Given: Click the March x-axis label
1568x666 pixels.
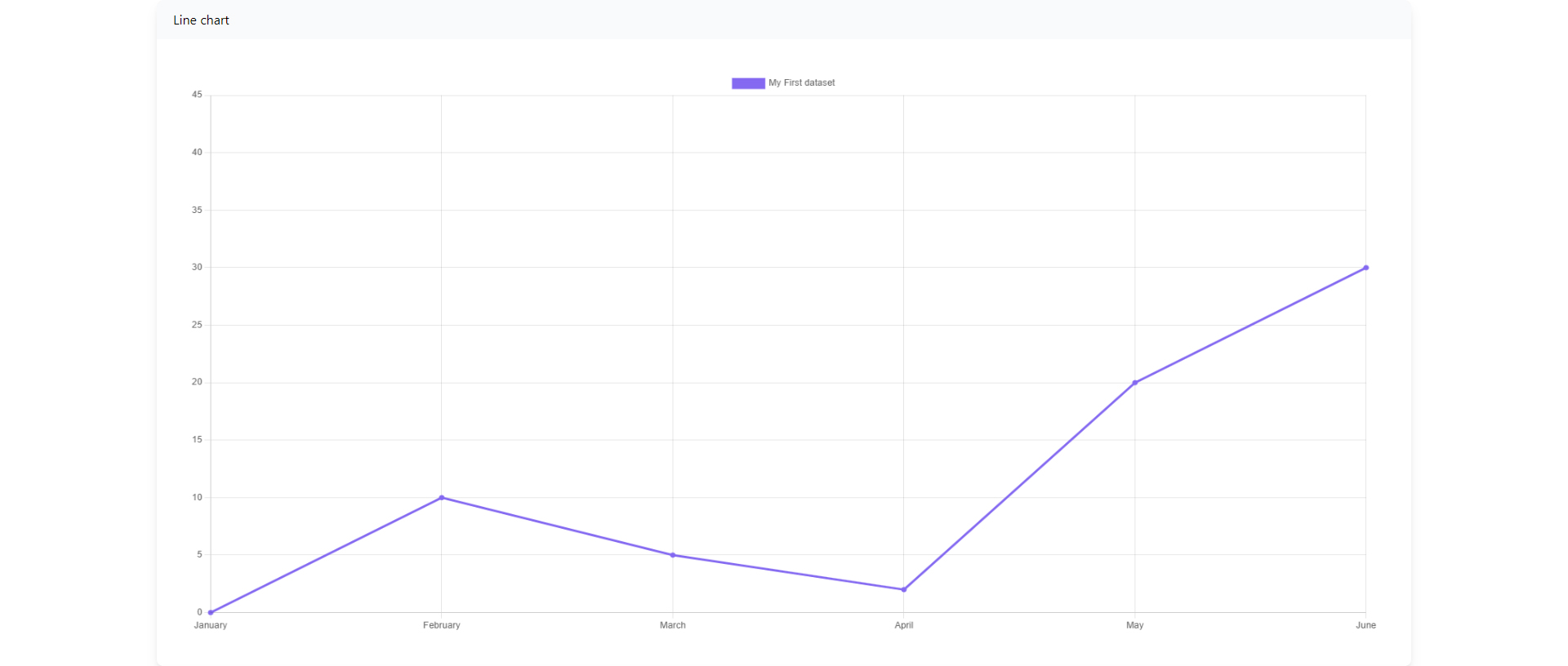Looking at the screenshot, I should 673,625.
